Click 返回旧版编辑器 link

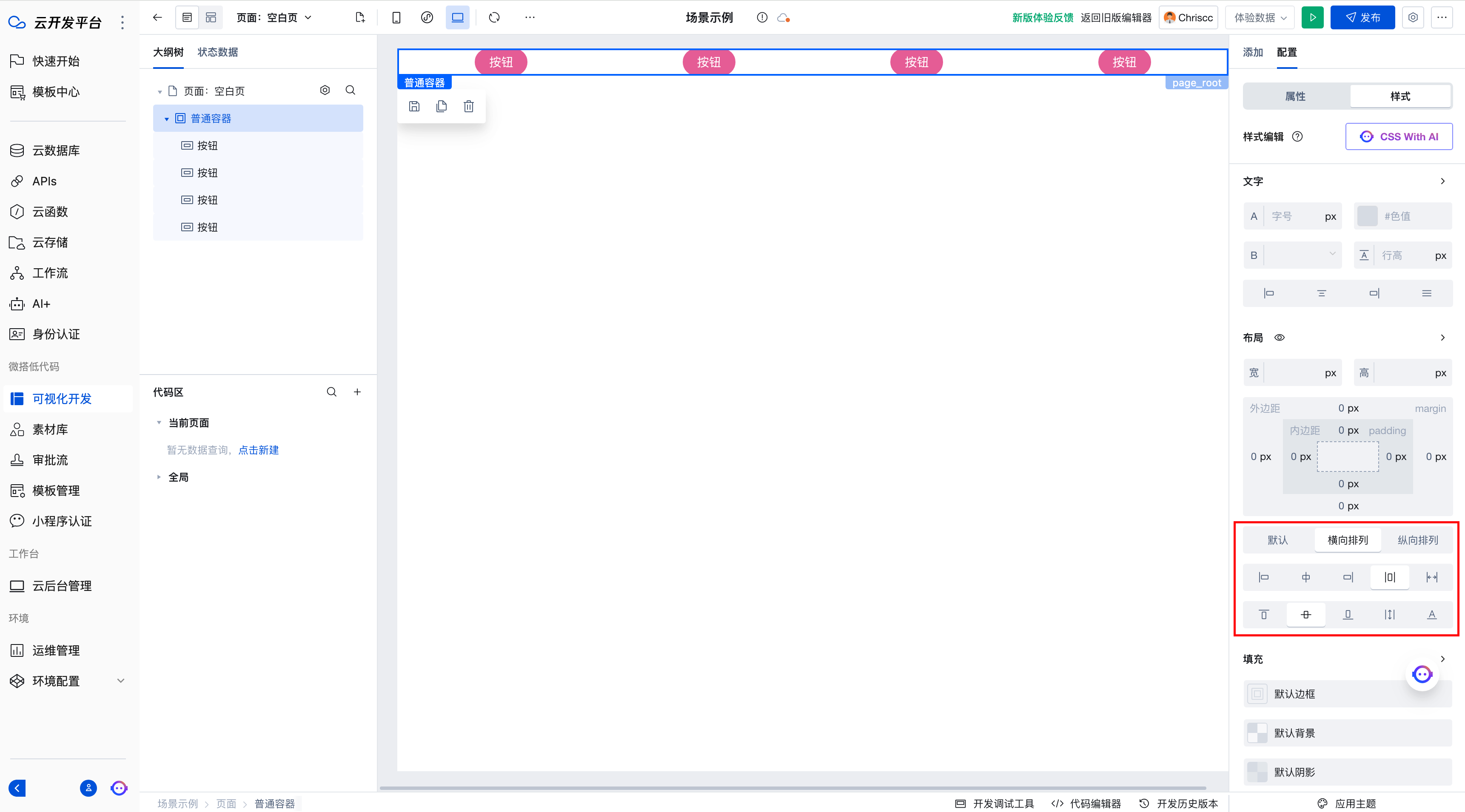[1116, 17]
